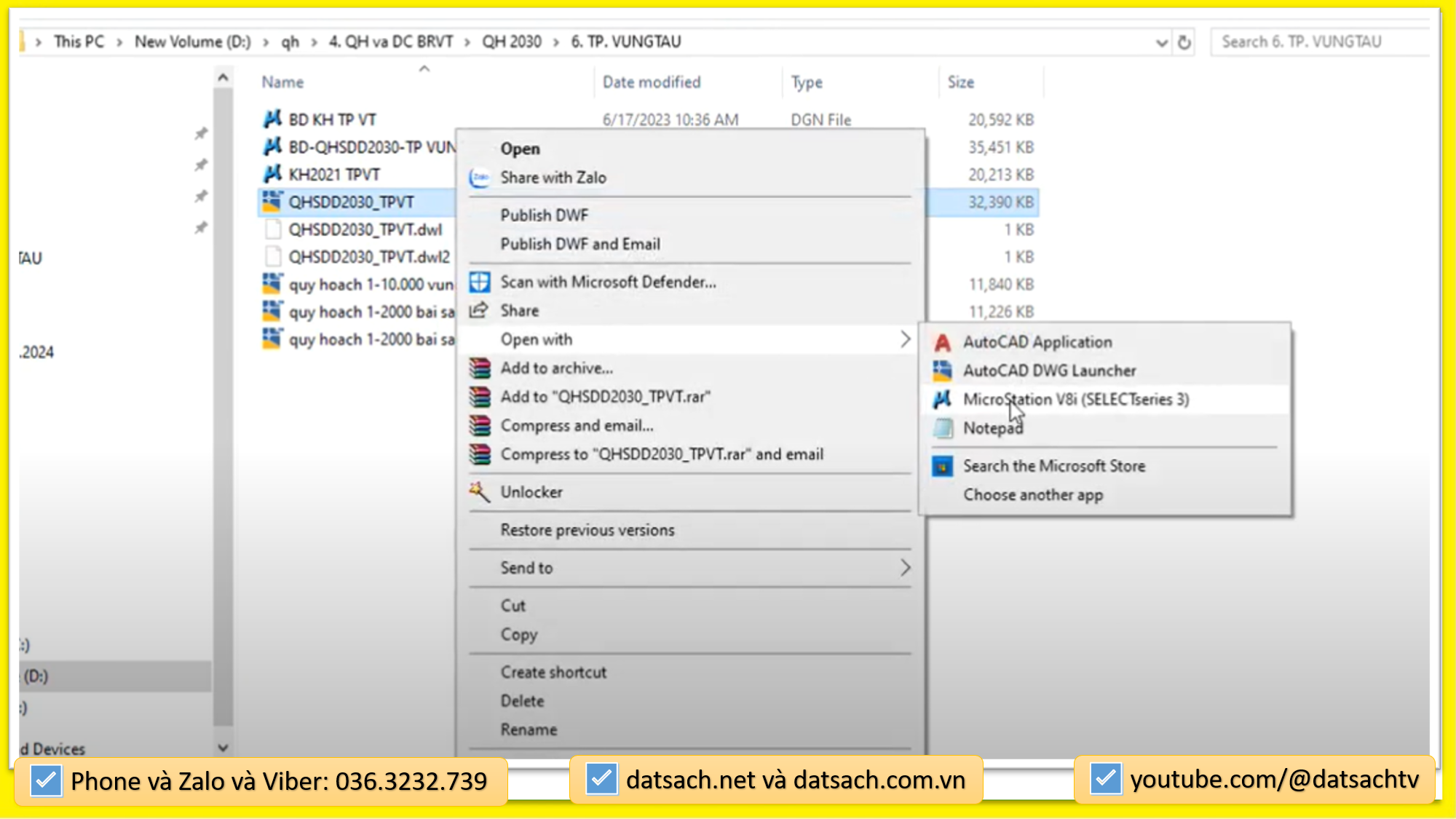Viewport: 1456px width, 819px height.
Task: Click the refresh icon in the address bar
Action: click(1185, 41)
